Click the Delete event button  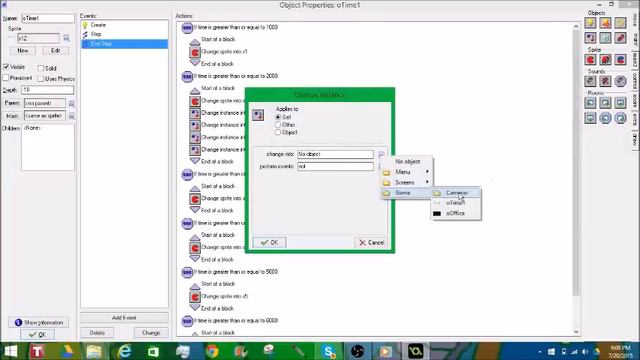point(97,333)
